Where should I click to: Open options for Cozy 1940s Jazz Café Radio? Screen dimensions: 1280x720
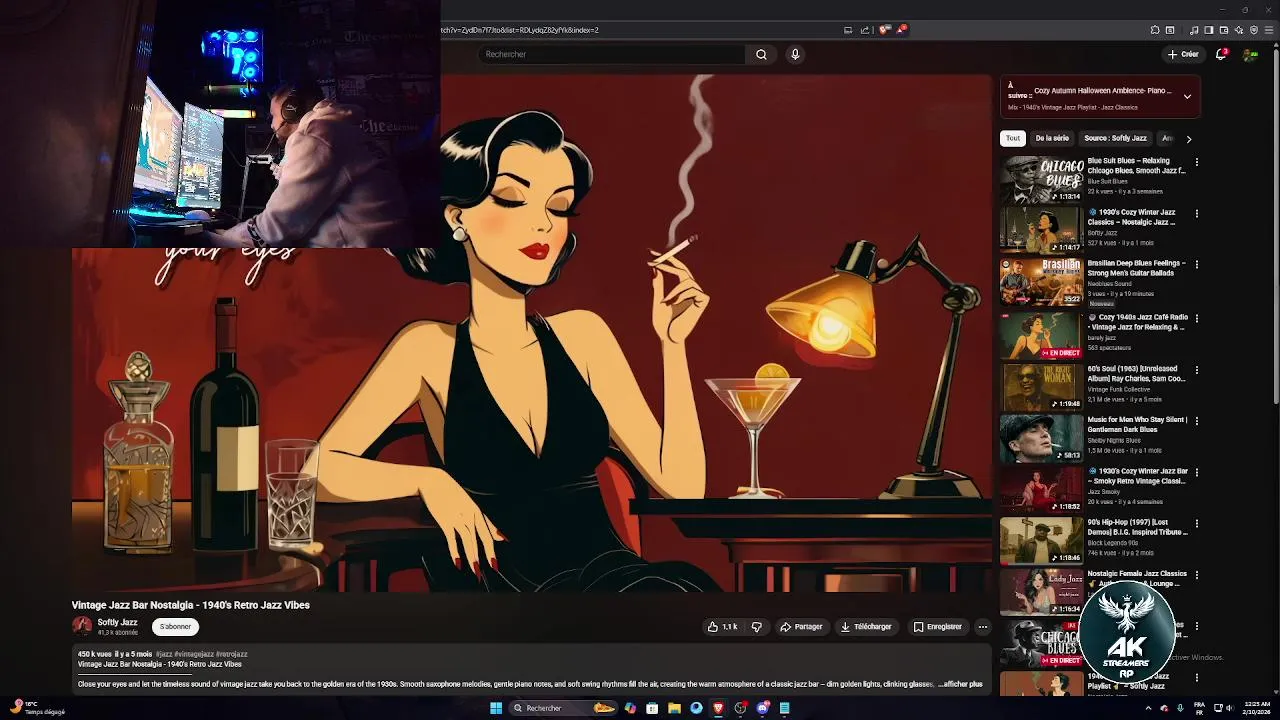click(x=1196, y=318)
